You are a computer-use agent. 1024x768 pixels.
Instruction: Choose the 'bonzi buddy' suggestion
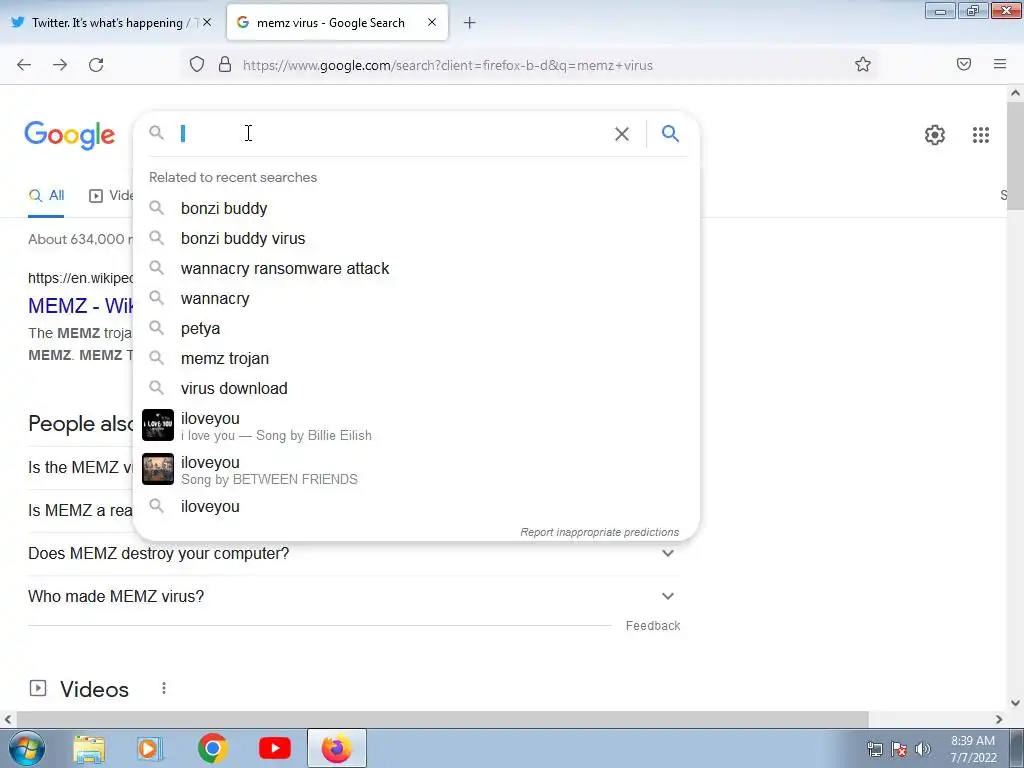(417, 208)
